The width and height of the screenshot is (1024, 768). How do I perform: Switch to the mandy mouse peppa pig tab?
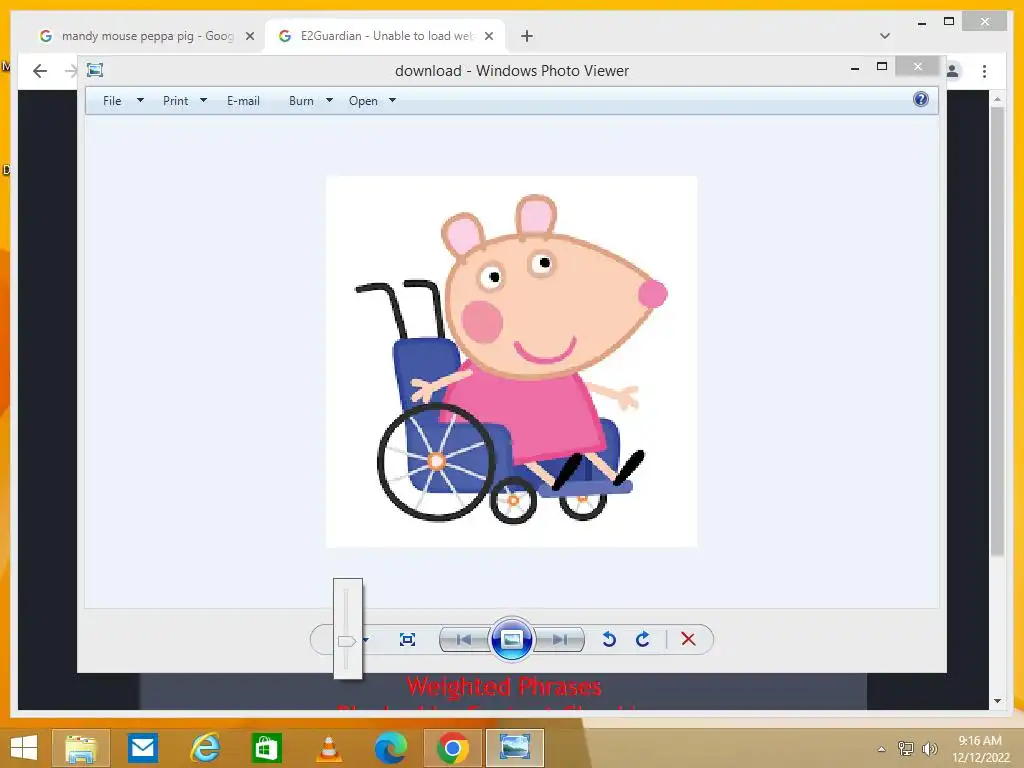(x=147, y=36)
